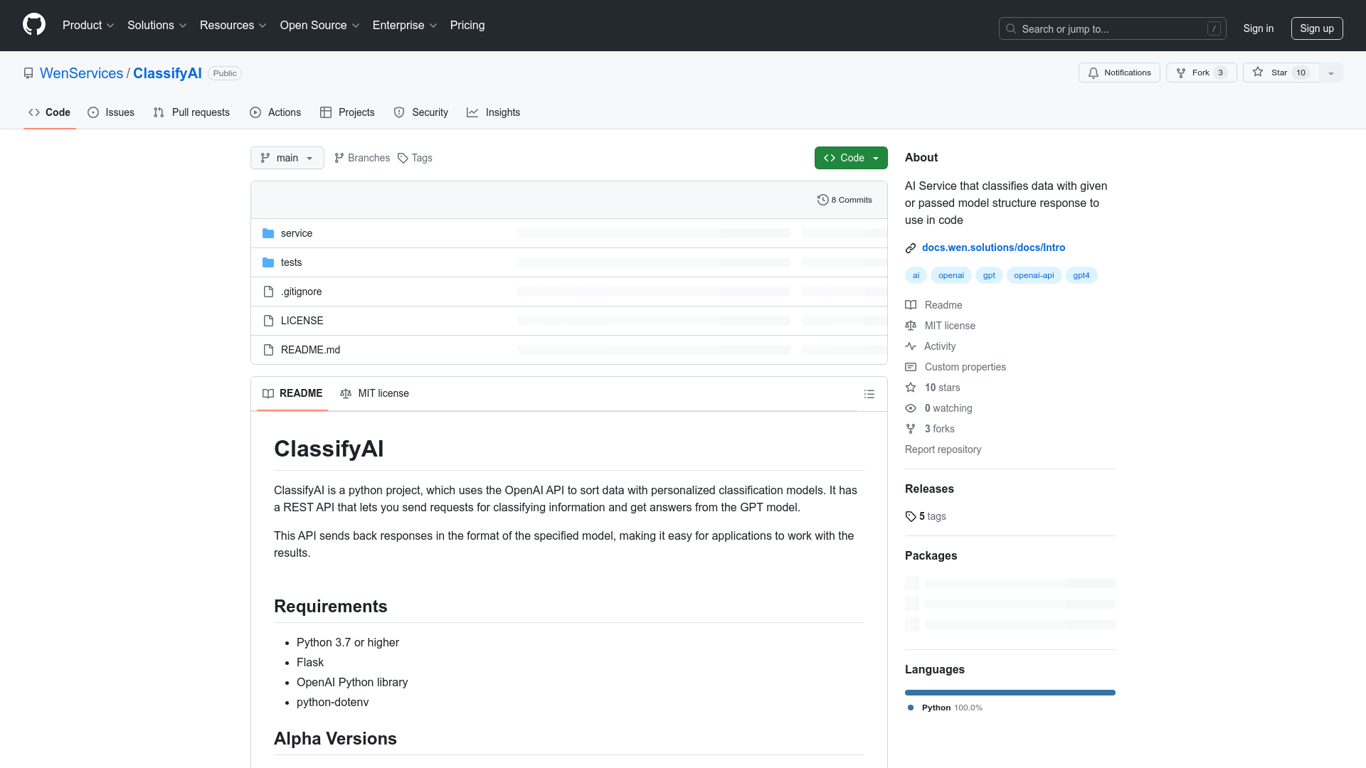Click the Notifications bell button
The height and width of the screenshot is (768, 1366).
point(1119,73)
